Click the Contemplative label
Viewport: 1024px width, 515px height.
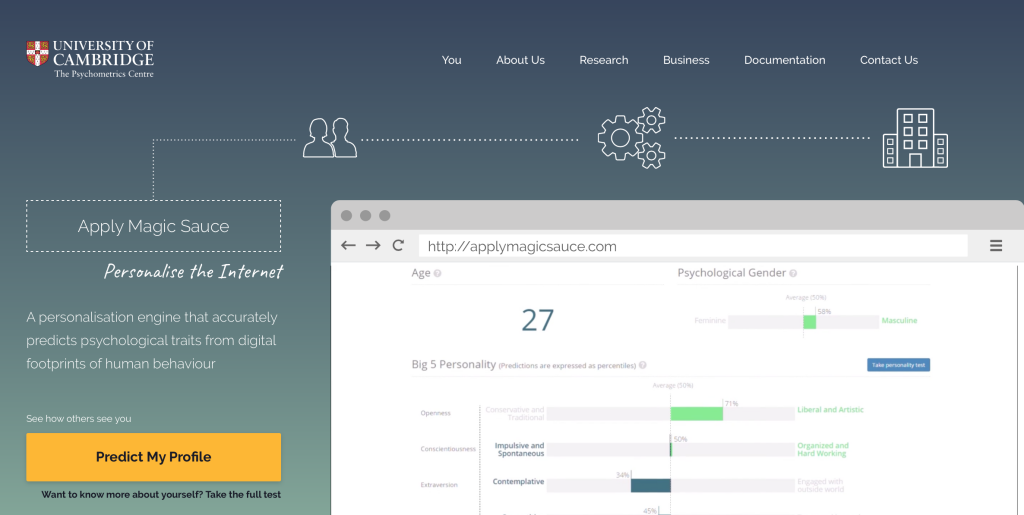coord(519,482)
